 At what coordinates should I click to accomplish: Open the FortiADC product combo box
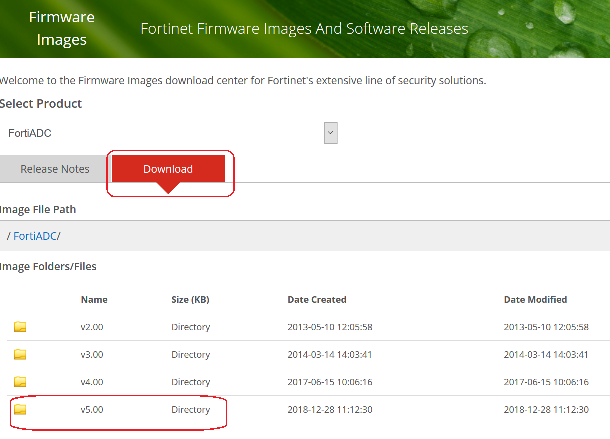click(x=165, y=132)
